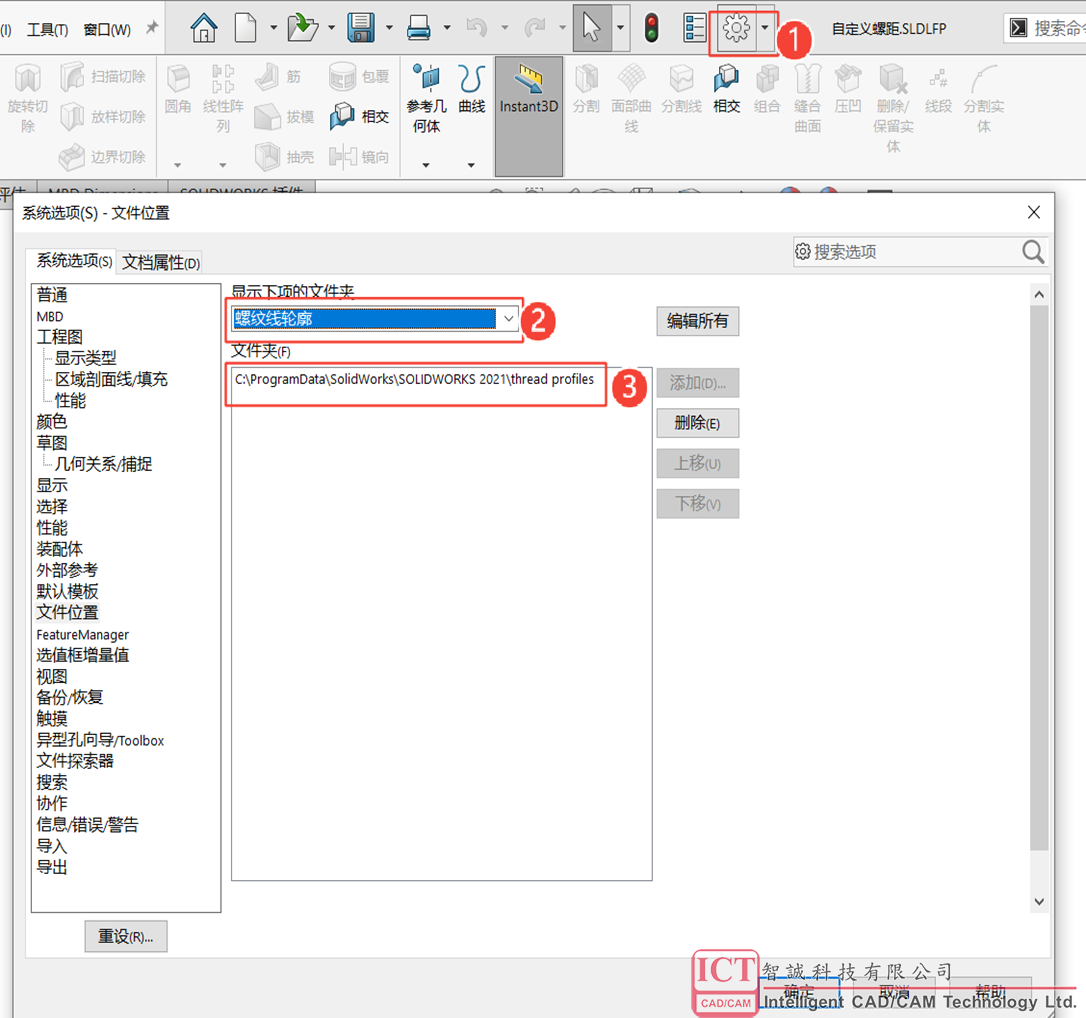Click the Combine (组合) tool

[x=767, y=89]
